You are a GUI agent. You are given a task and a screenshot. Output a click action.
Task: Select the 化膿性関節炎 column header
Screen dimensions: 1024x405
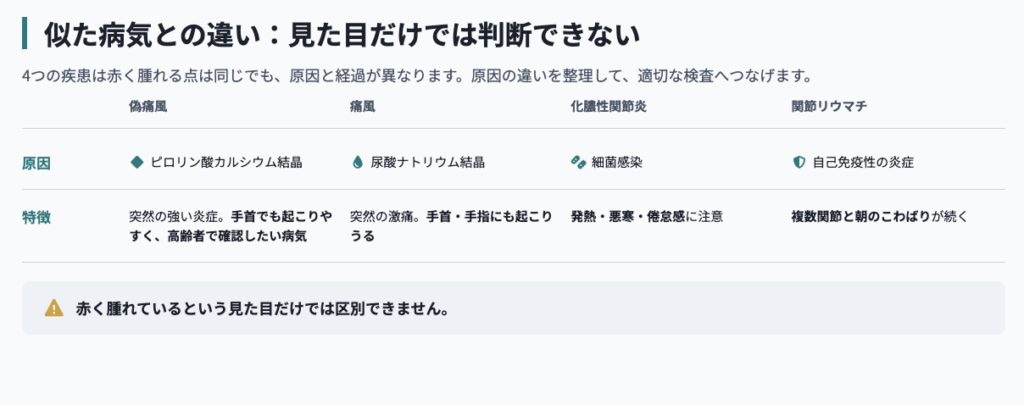click(608, 106)
